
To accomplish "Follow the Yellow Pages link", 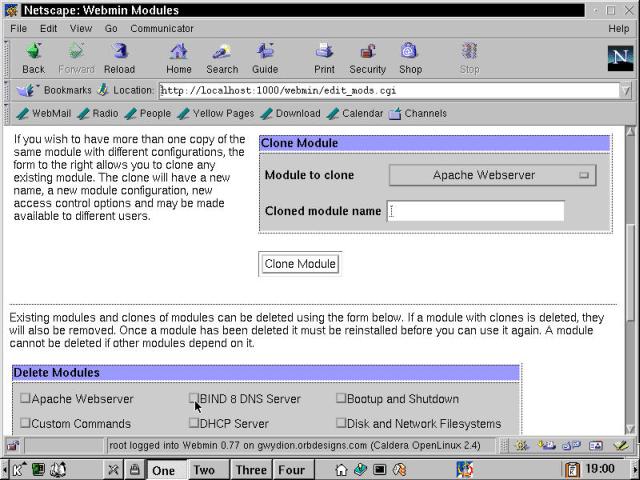I will pyautogui.click(x=216, y=114).
